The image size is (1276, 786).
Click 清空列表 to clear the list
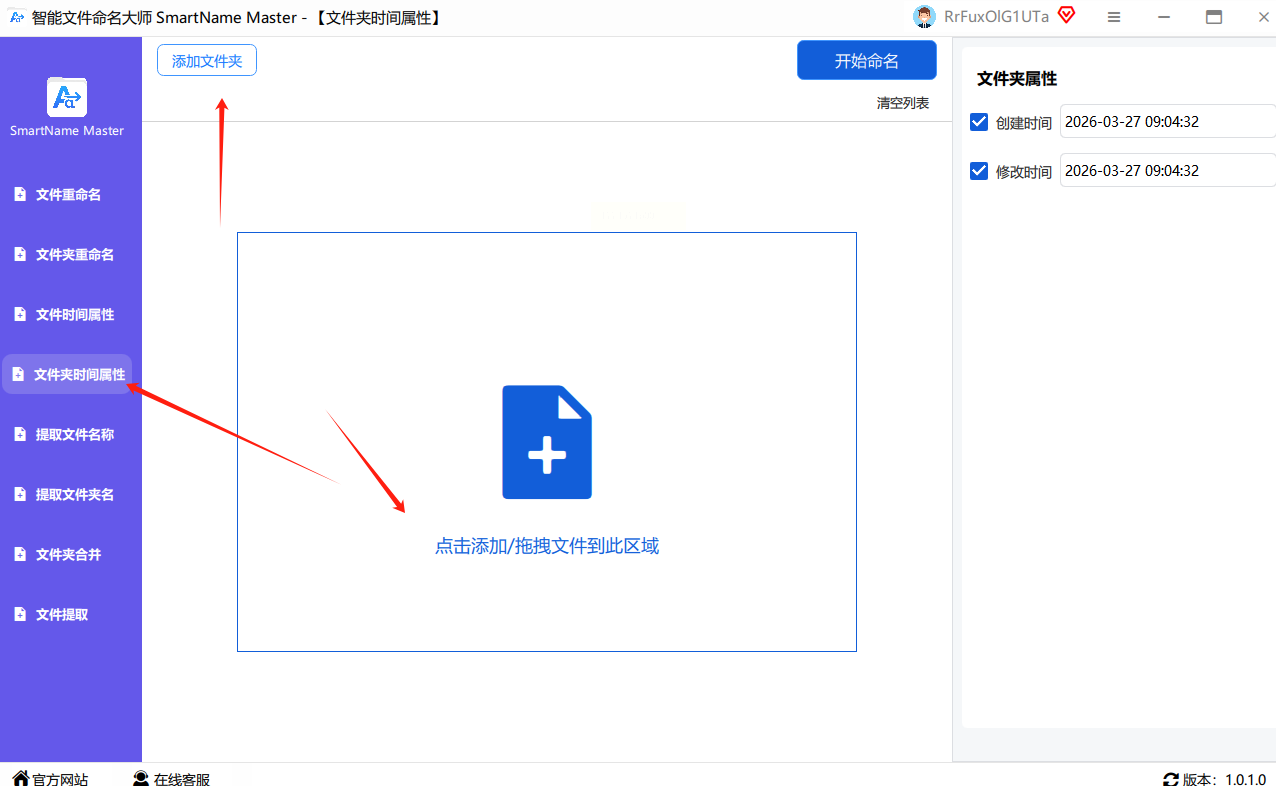point(903,103)
